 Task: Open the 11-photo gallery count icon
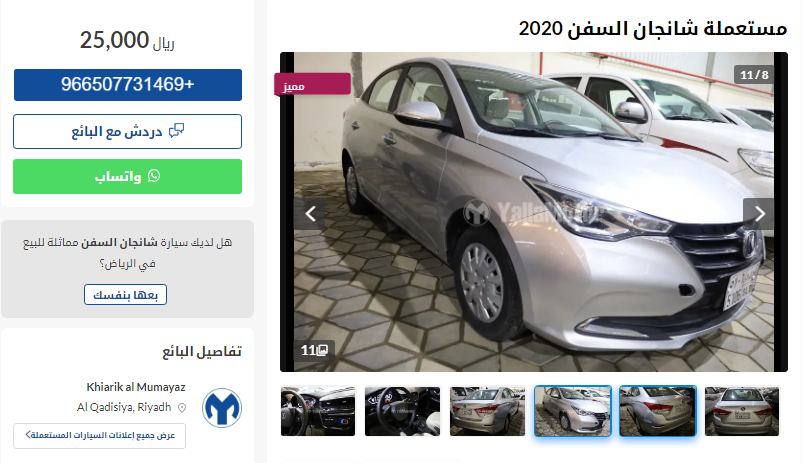point(314,350)
